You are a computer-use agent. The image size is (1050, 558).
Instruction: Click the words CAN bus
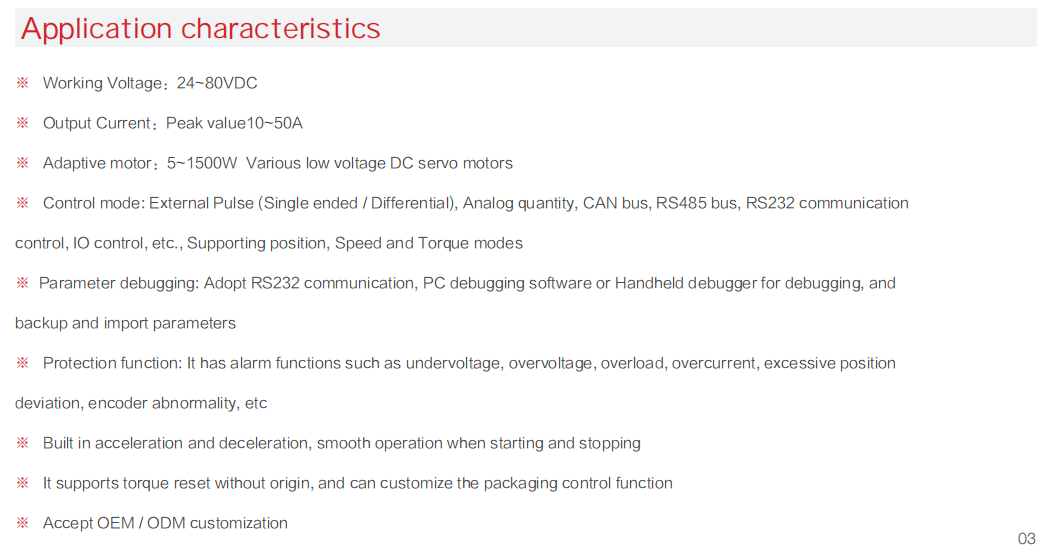tap(615, 203)
